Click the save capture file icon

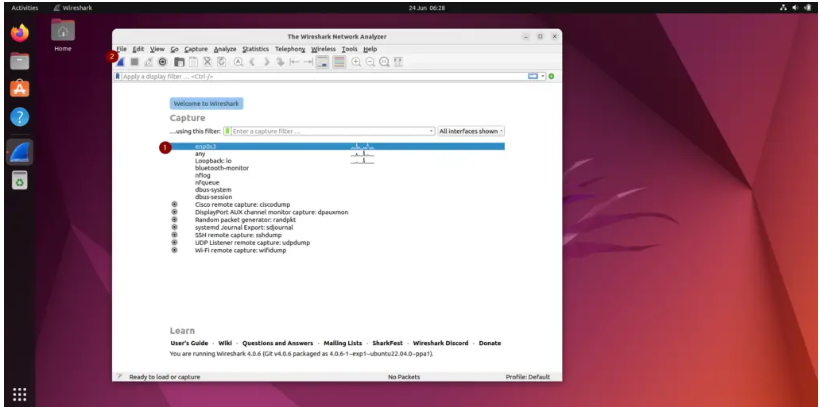pos(193,62)
